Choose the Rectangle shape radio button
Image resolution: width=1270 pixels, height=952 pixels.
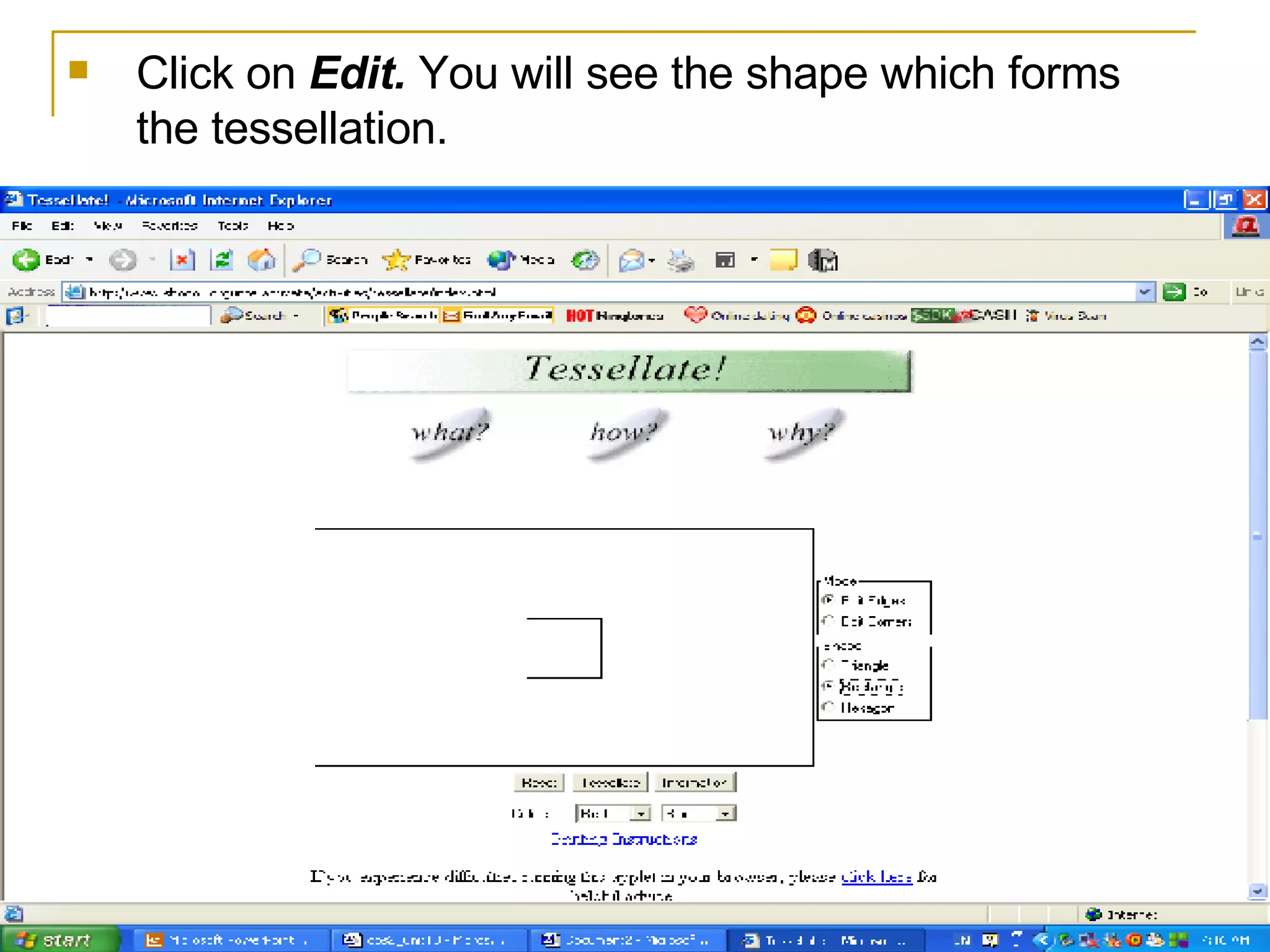click(x=828, y=686)
